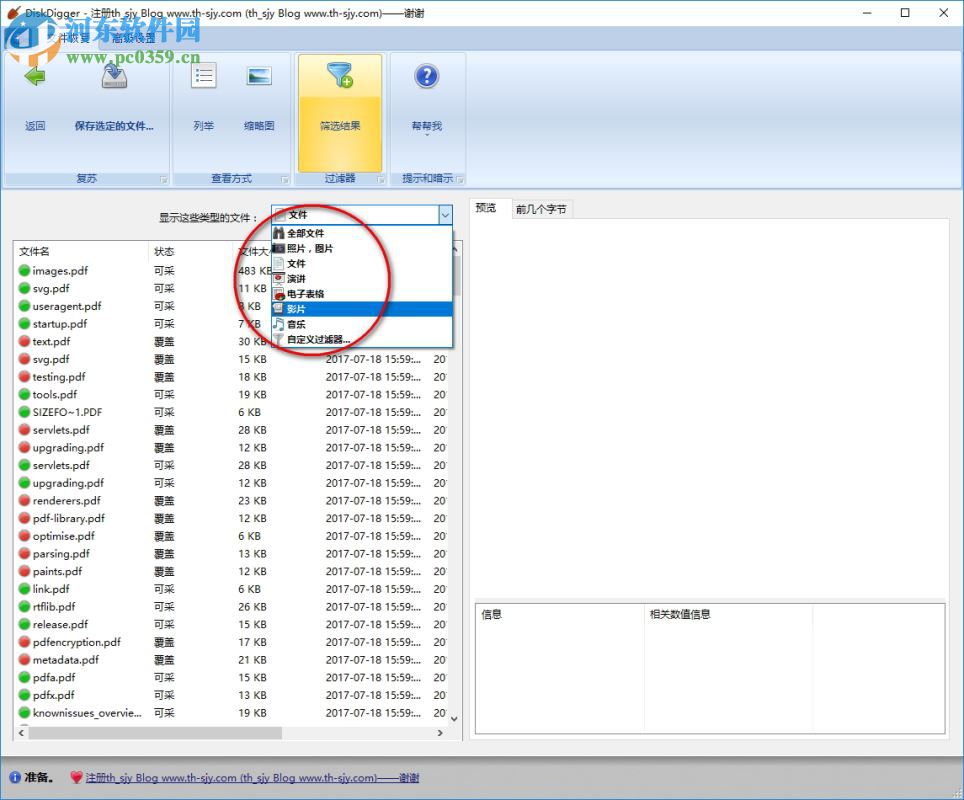
Task: Click file list scroll down arrow
Action: tap(455, 718)
